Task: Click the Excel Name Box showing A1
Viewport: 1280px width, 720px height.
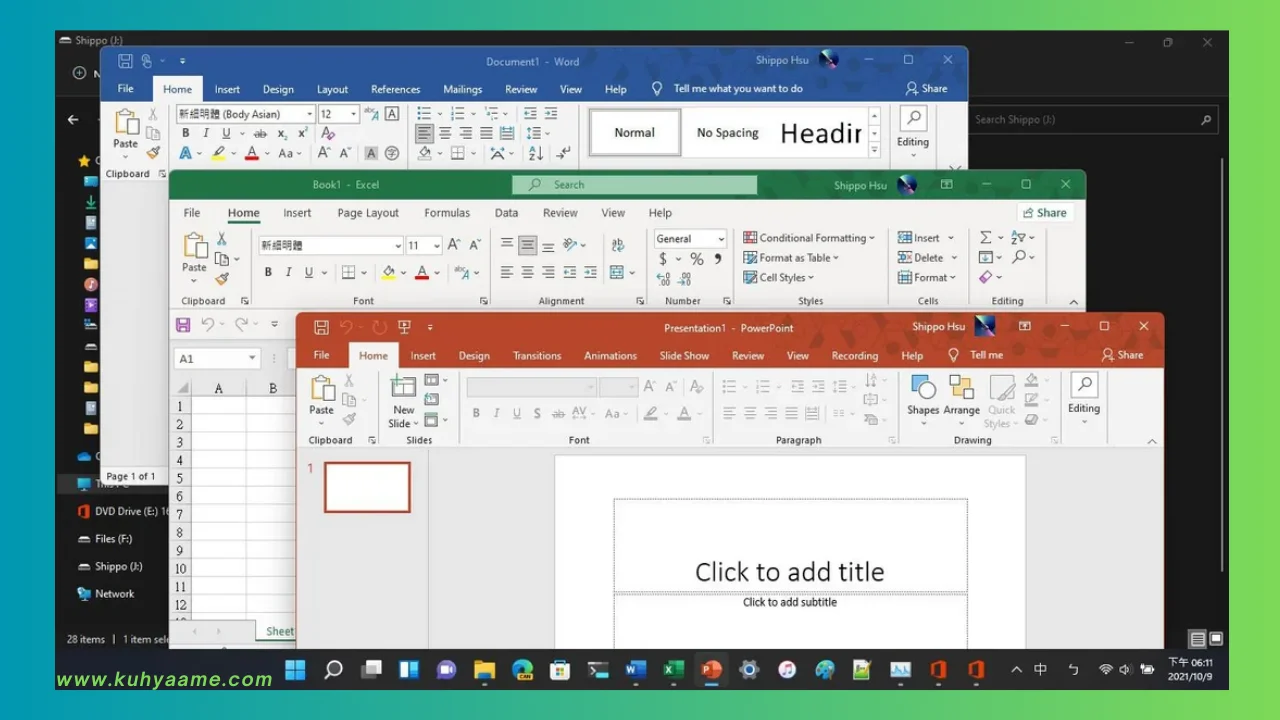Action: [217, 358]
